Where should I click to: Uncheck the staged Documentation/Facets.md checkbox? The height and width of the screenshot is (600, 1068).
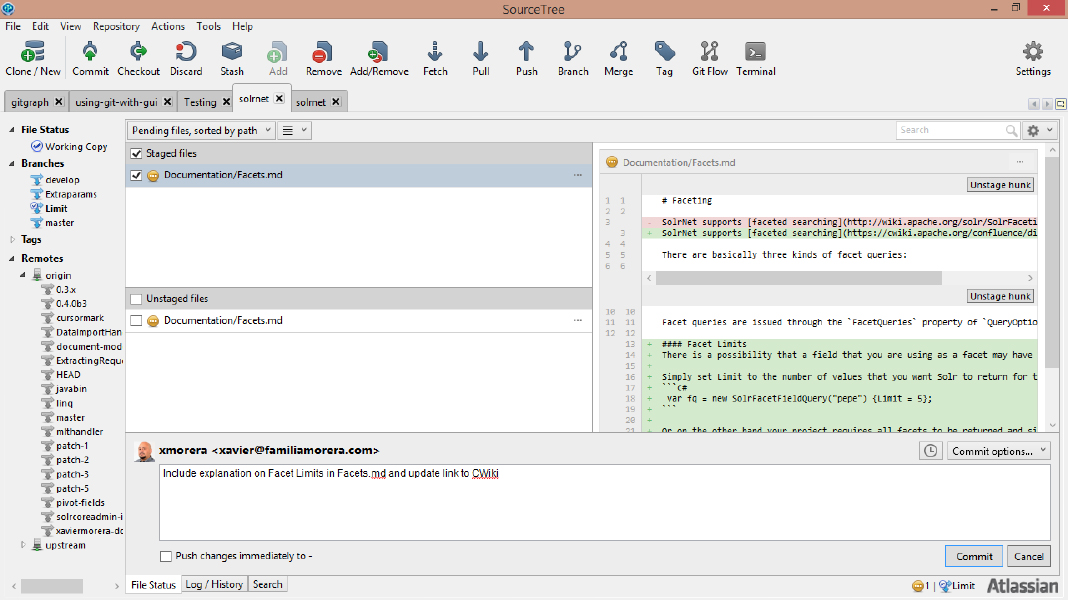click(x=137, y=175)
